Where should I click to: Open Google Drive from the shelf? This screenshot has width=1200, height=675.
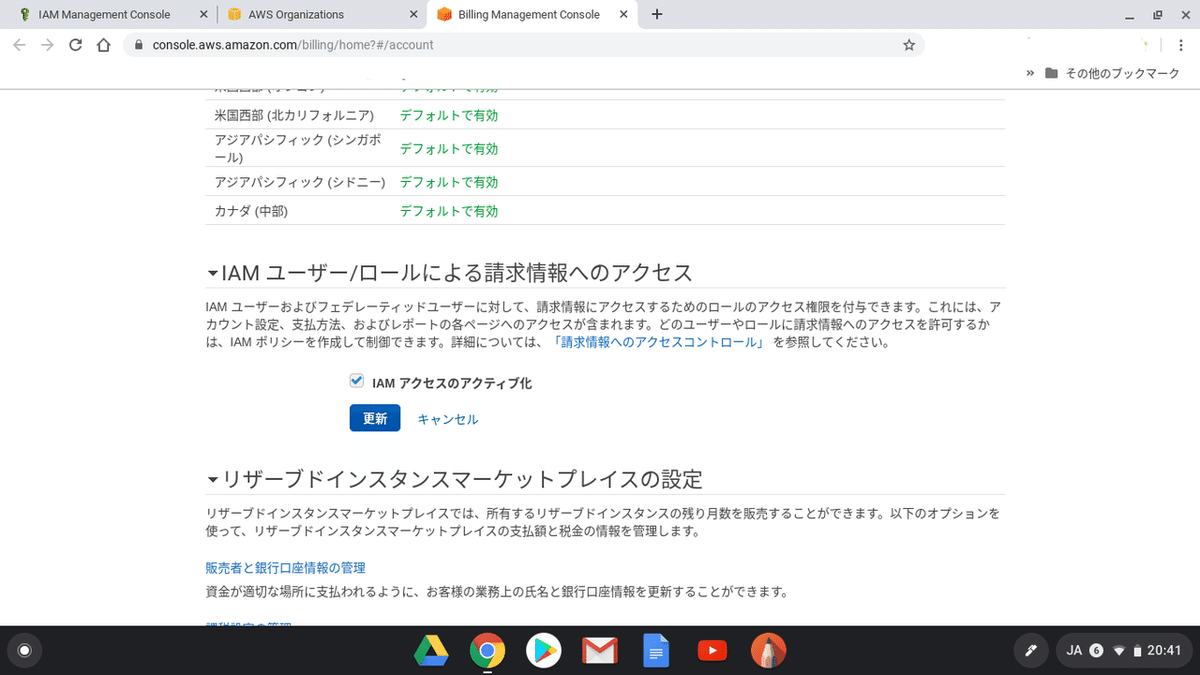tap(431, 651)
